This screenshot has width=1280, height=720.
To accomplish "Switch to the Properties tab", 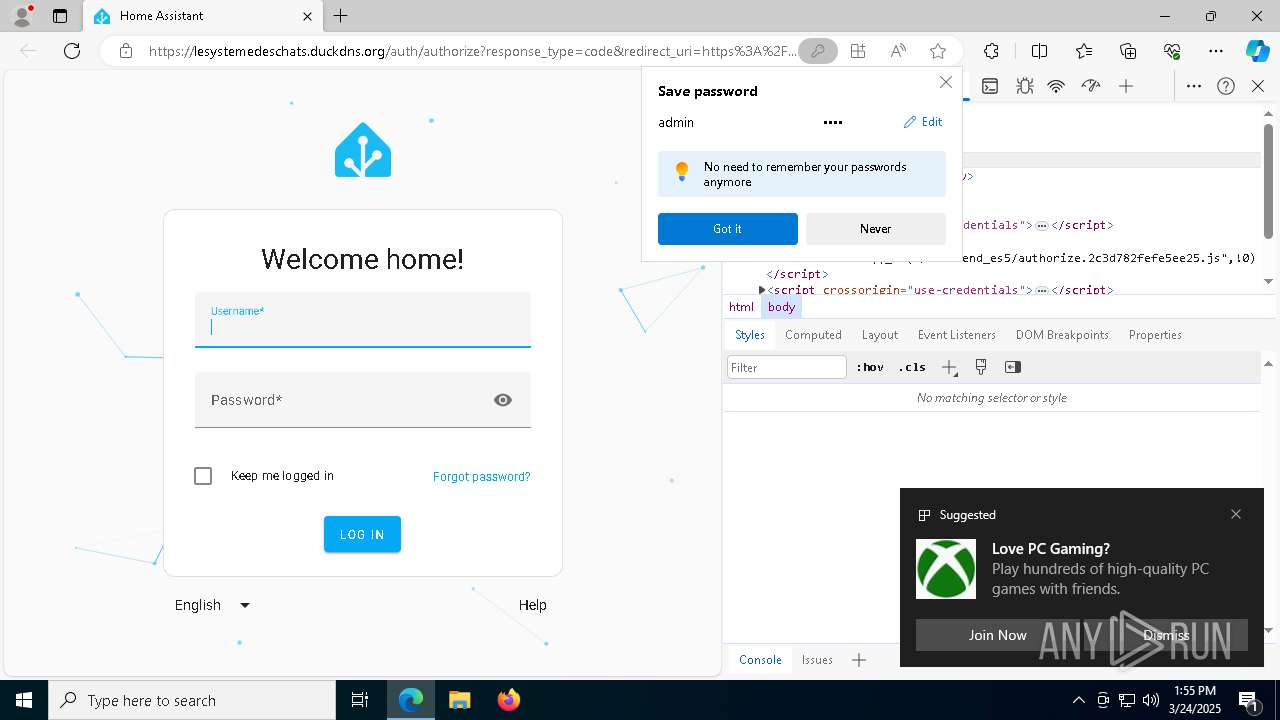I will (1155, 335).
